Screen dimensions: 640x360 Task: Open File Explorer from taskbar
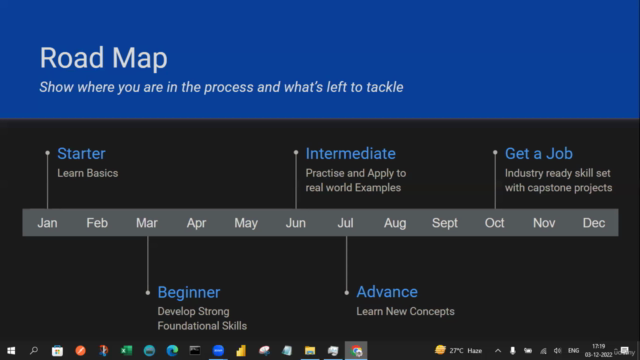click(x=310, y=351)
